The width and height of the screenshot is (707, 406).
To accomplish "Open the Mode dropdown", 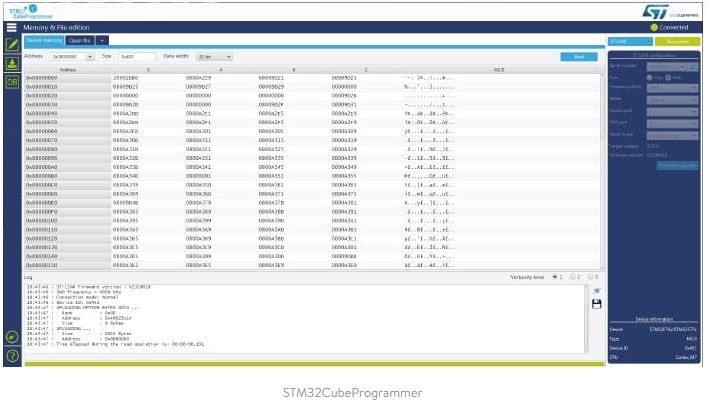I will tap(672, 100).
